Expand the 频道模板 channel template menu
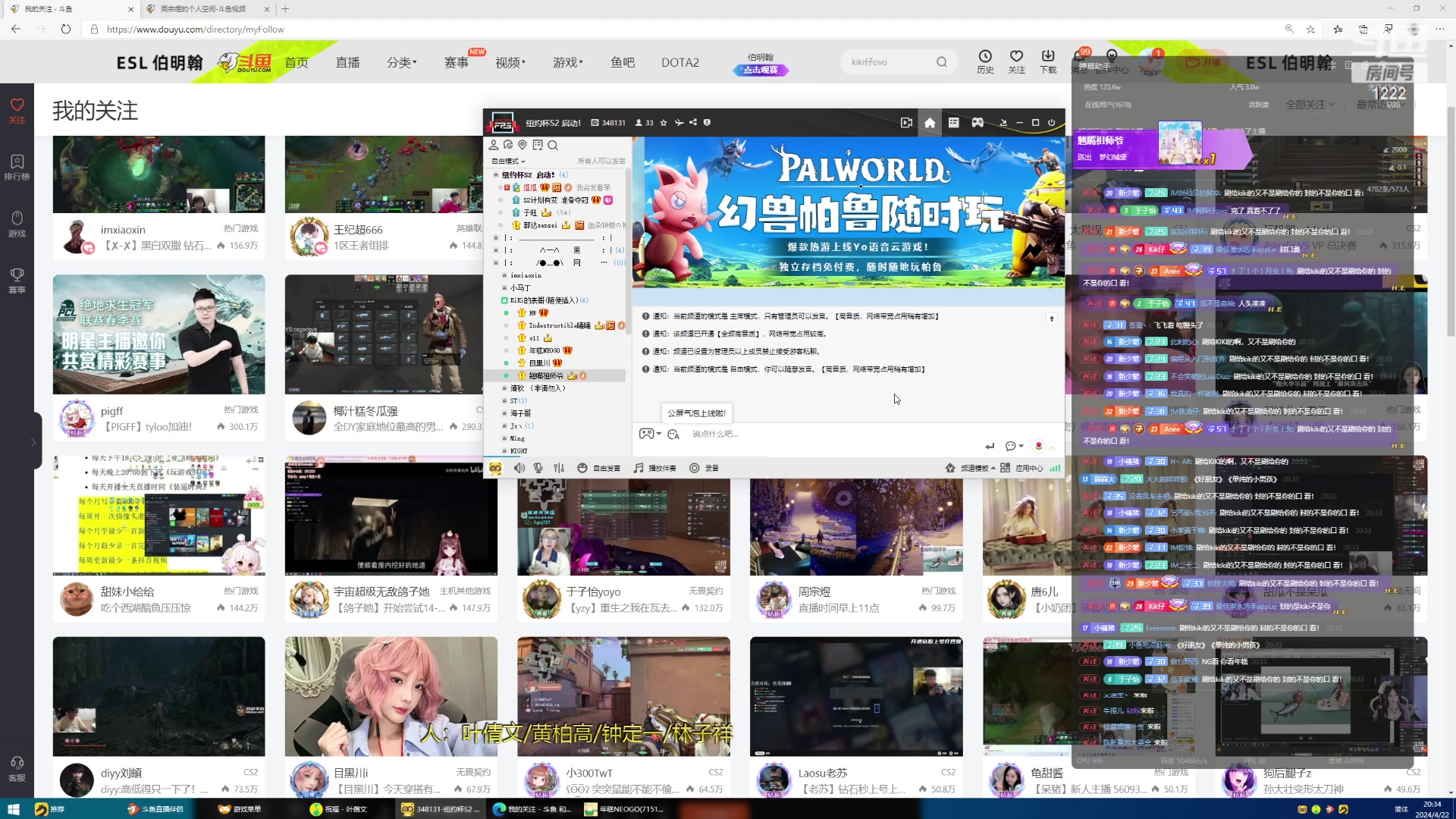Viewport: 1456px width, 819px height. coord(971,468)
